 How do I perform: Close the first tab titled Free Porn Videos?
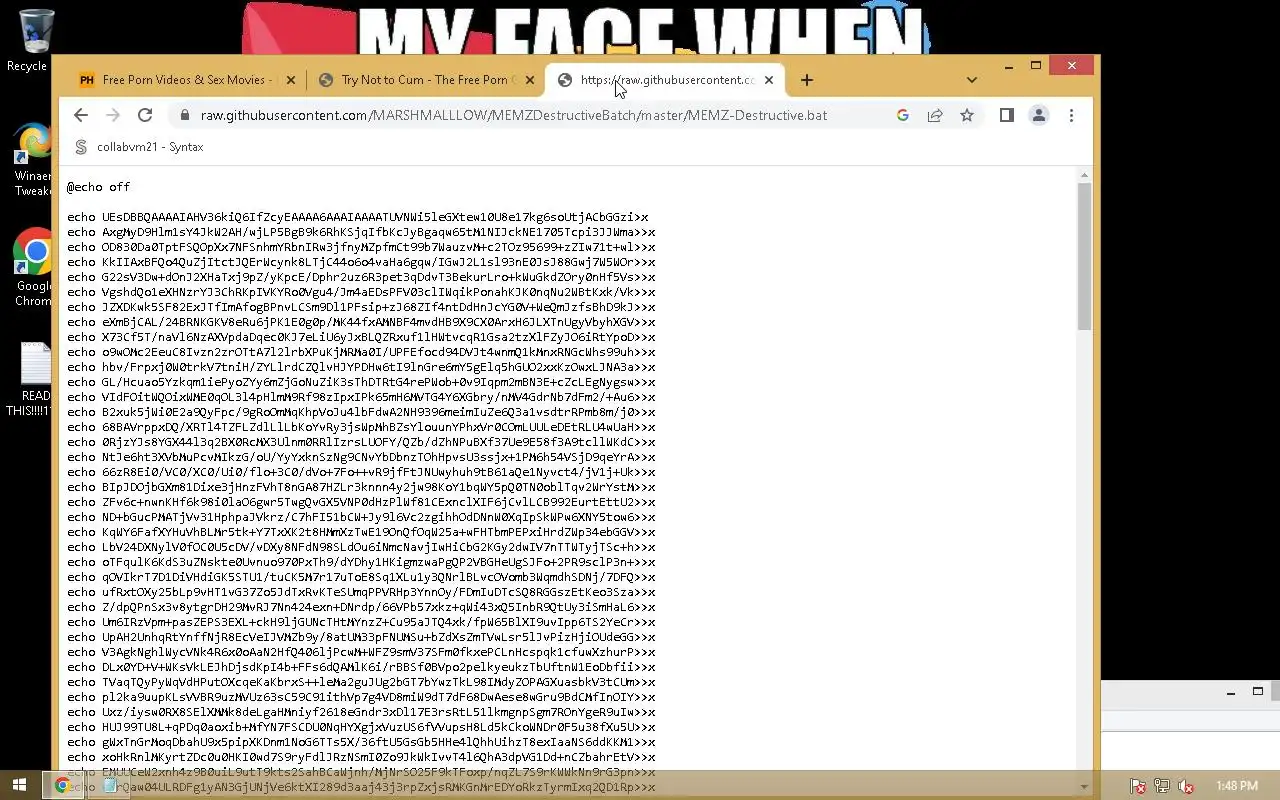pos(291,80)
